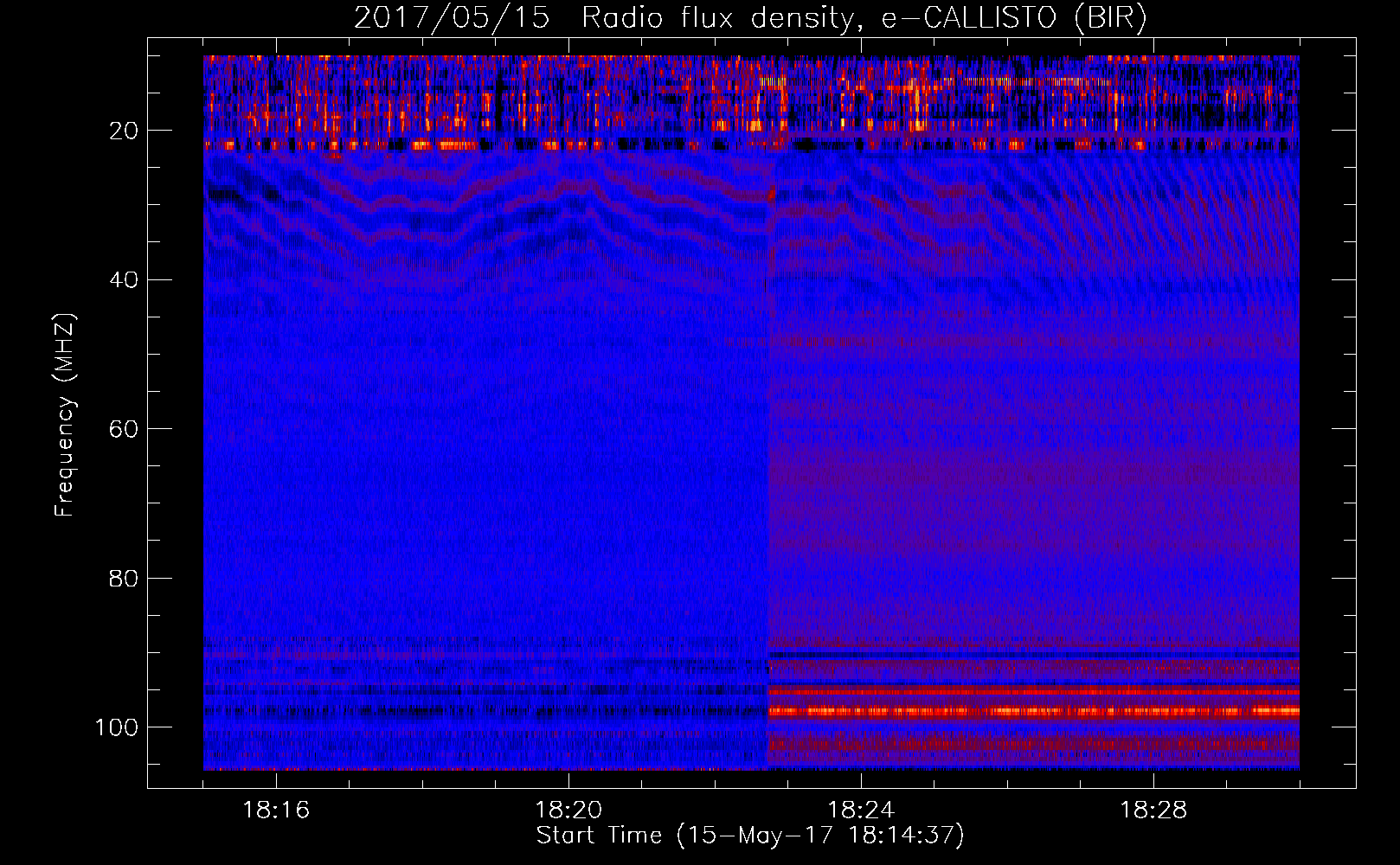Click the 40 frequency tick label
The width and height of the screenshot is (1400, 865).
point(124,279)
